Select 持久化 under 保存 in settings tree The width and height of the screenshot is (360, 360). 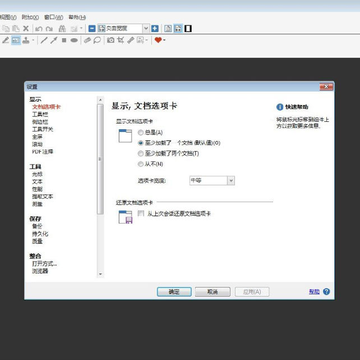40,234
